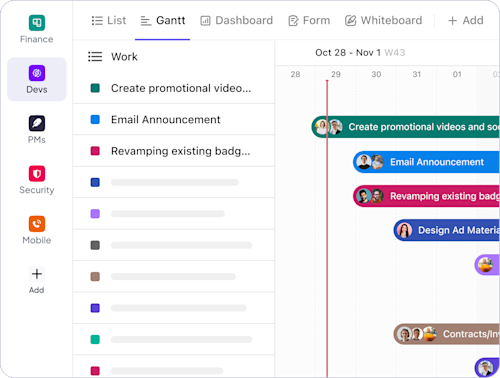The height and width of the screenshot is (378, 500).
Task: Click the brown task color square
Action: (95, 277)
